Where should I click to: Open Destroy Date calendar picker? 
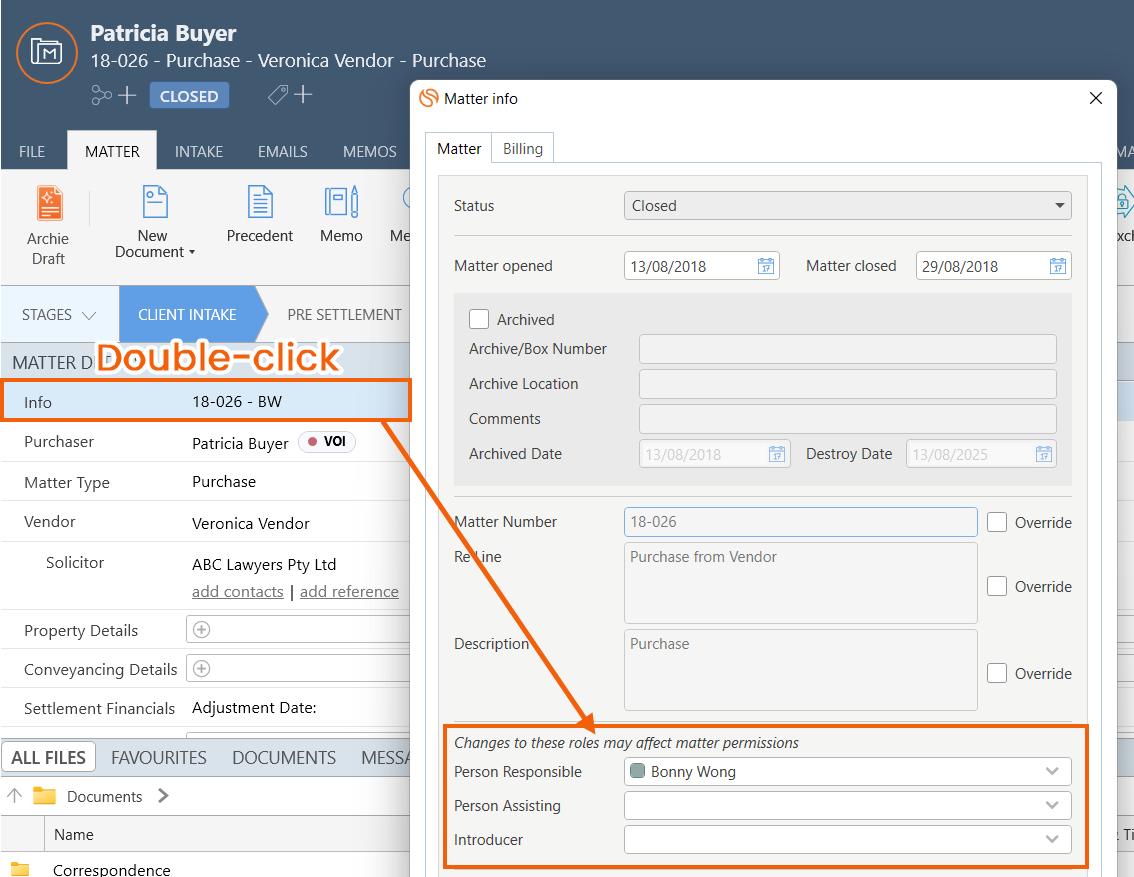coord(1044,454)
